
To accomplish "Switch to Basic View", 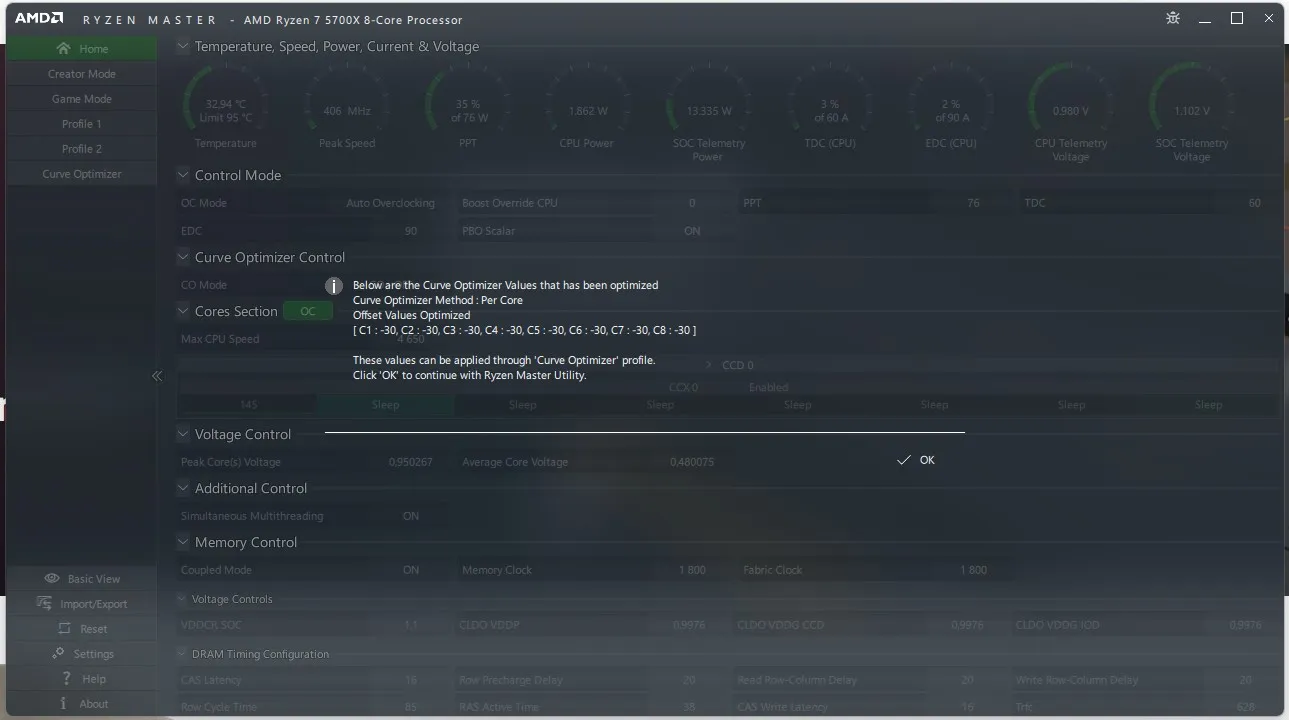I will tap(82, 579).
